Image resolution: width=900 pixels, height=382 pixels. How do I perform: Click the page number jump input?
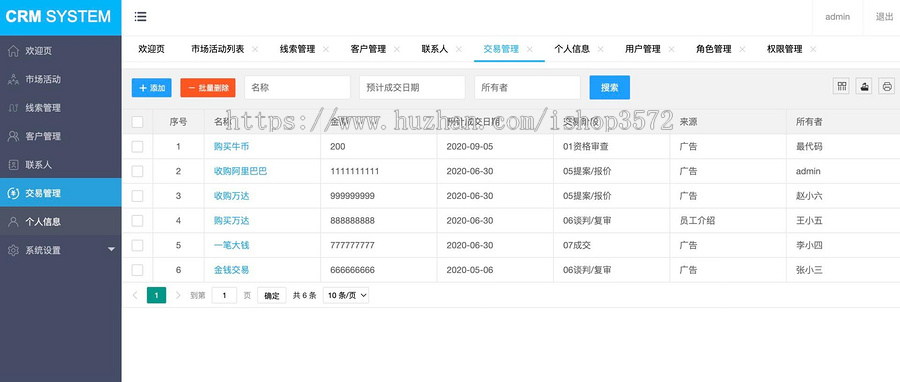(x=224, y=295)
